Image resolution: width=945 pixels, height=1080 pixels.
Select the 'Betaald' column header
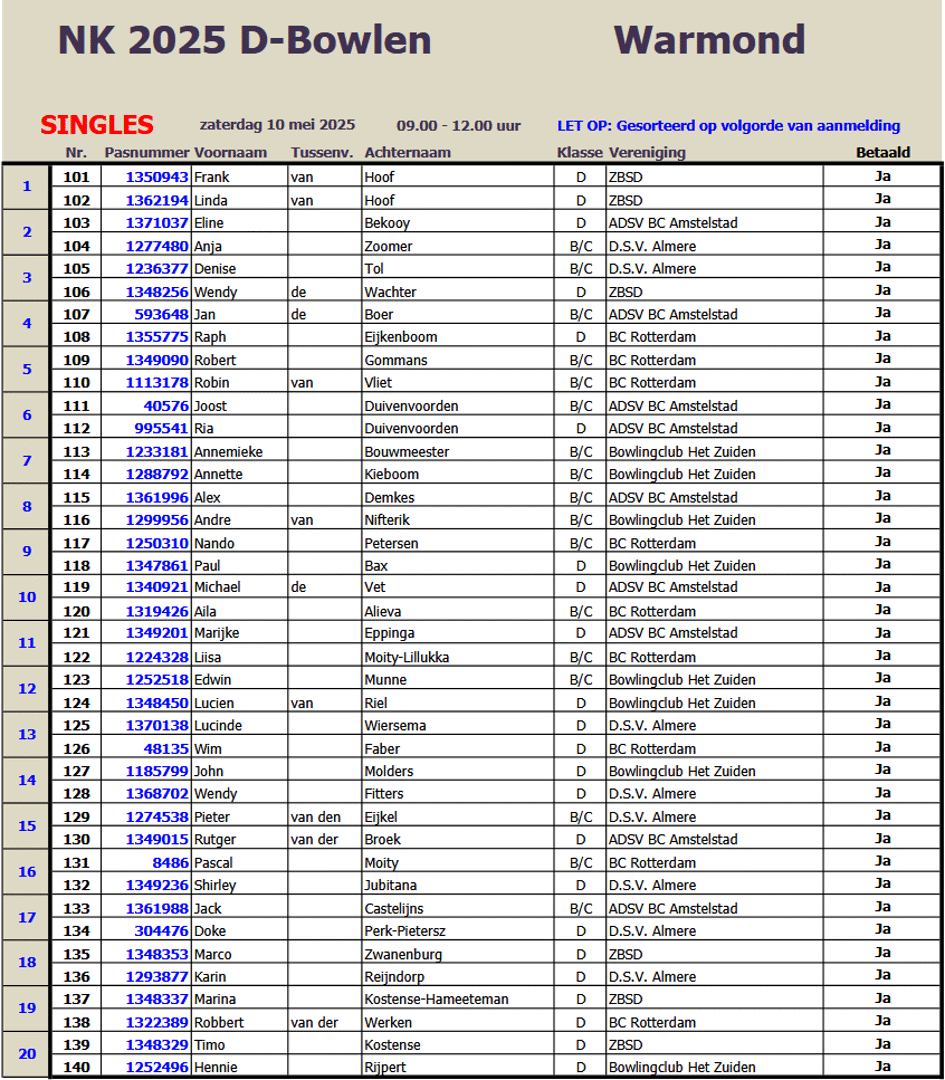[882, 153]
